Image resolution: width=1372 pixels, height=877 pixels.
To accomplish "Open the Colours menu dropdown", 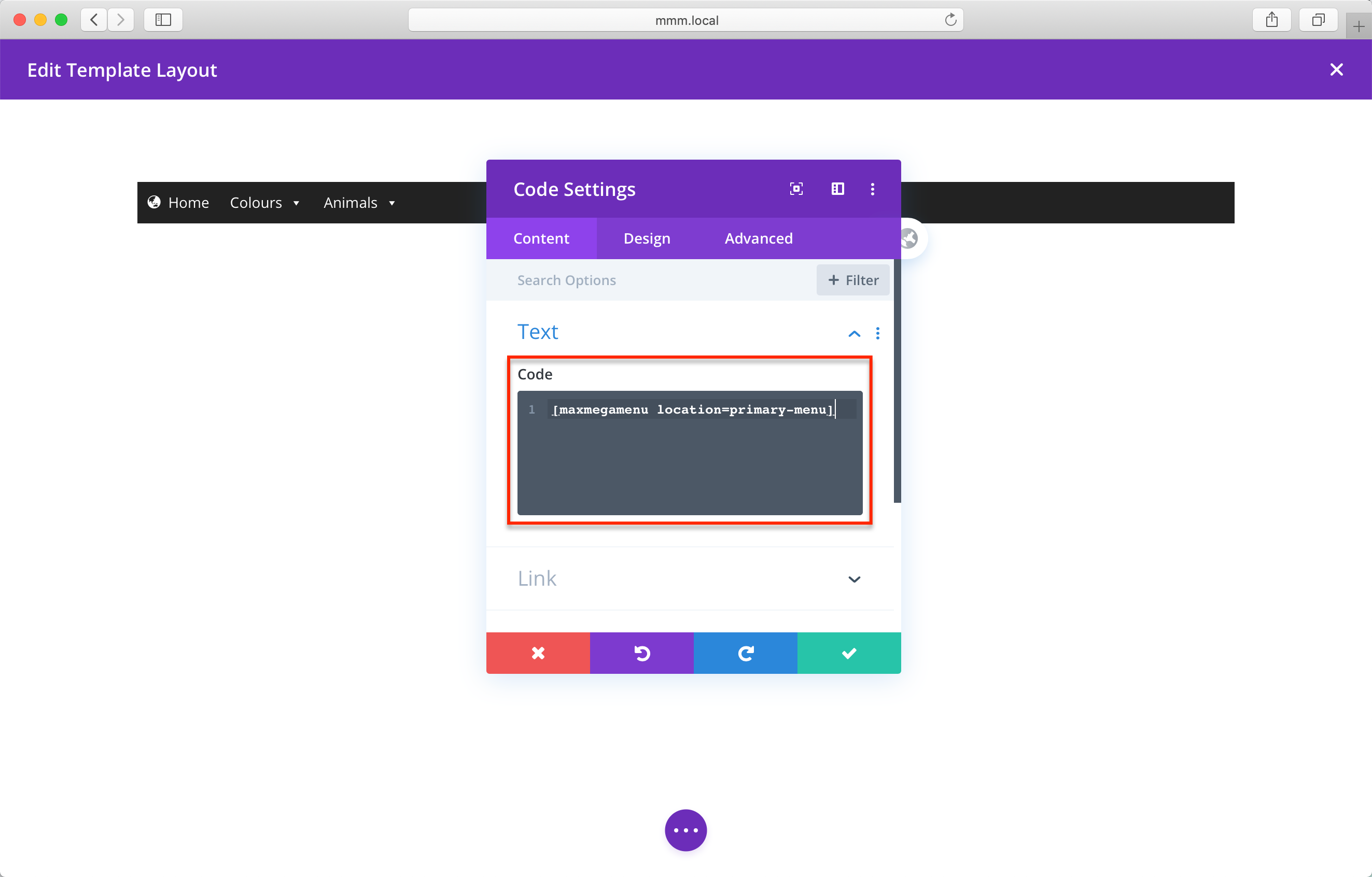I will (264, 203).
